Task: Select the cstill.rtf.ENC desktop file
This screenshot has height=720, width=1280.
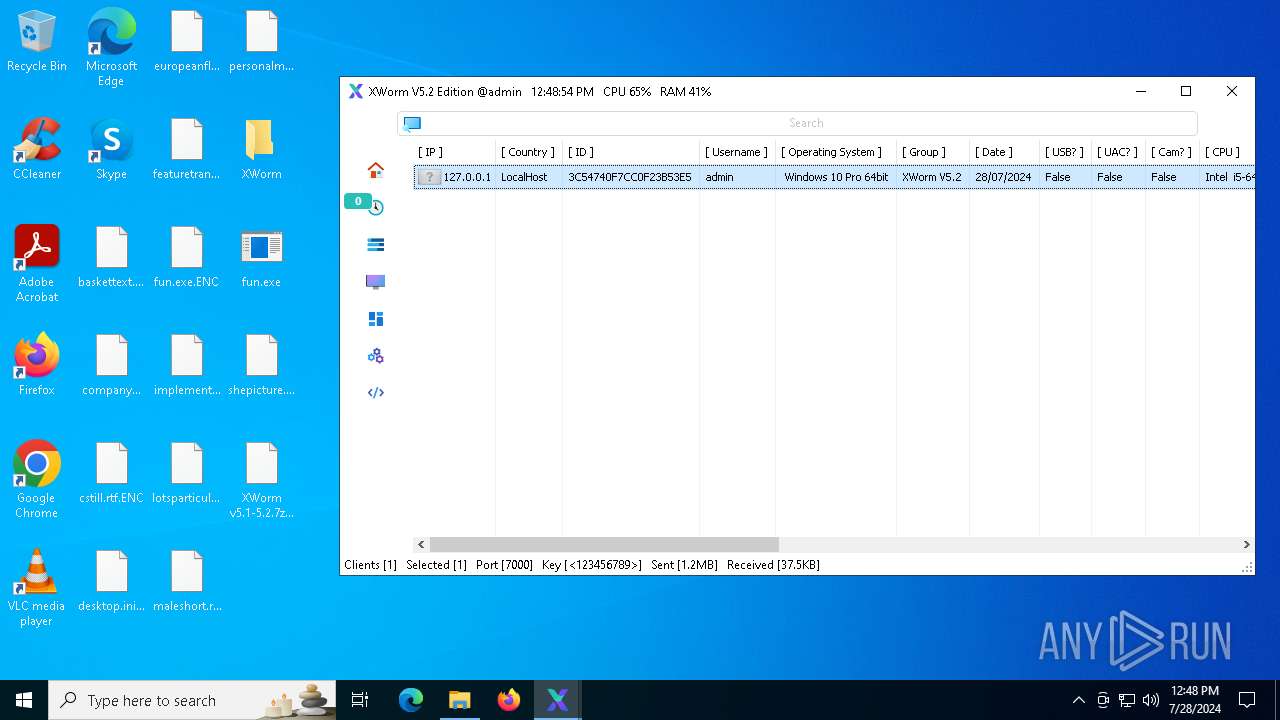Action: (x=111, y=474)
